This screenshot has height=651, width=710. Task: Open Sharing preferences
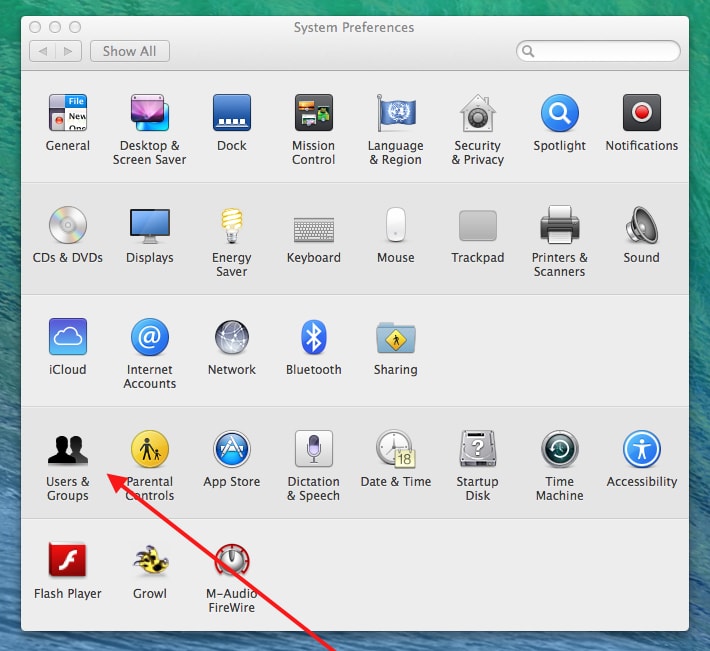point(396,337)
